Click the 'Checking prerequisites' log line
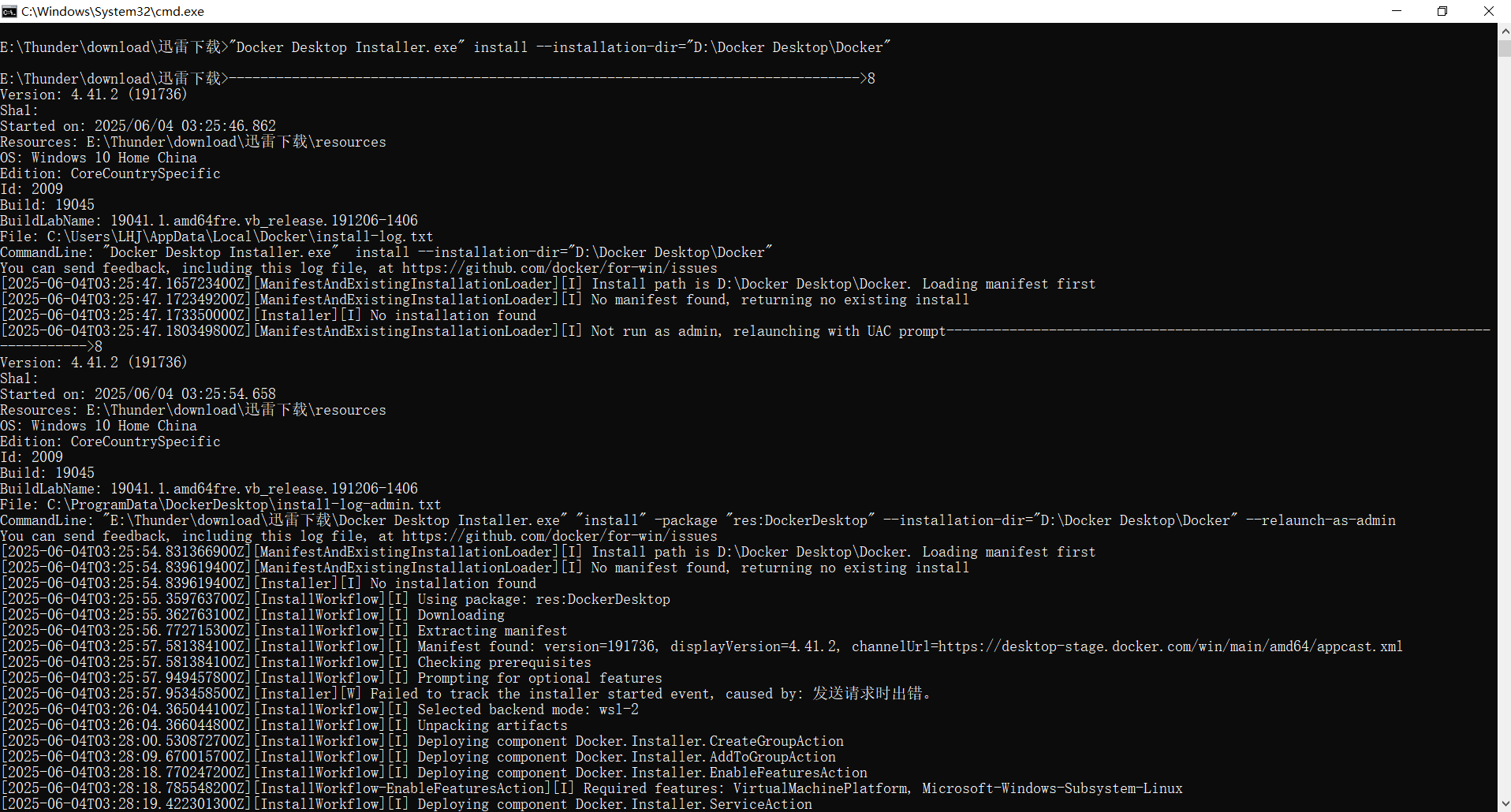The image size is (1511, 812). coord(296,662)
